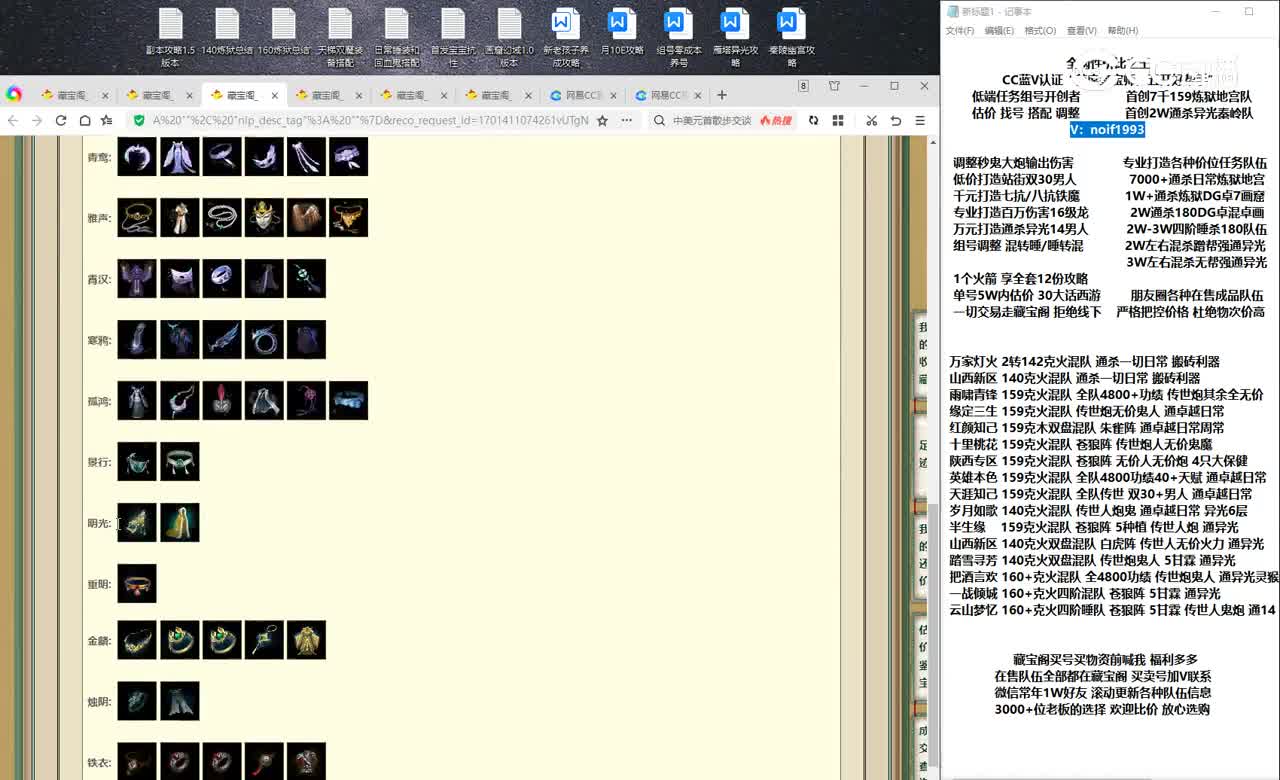
Task: Click last item icon in 金麟 row
Action: [x=306, y=640]
